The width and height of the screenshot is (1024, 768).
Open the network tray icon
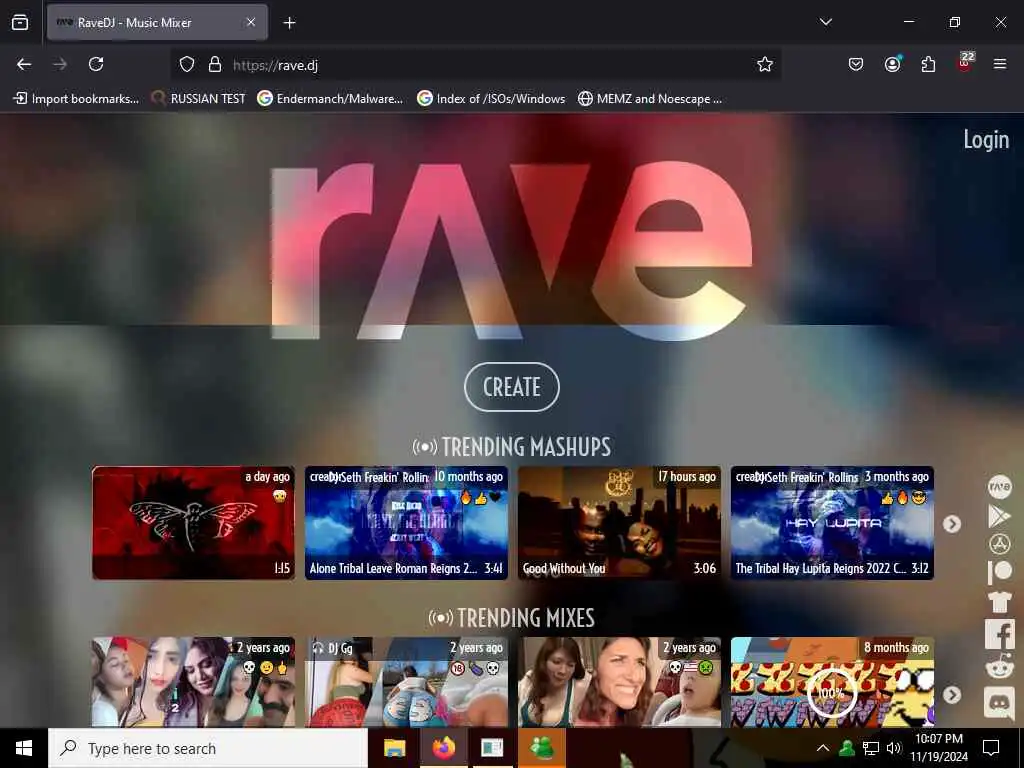click(871, 748)
